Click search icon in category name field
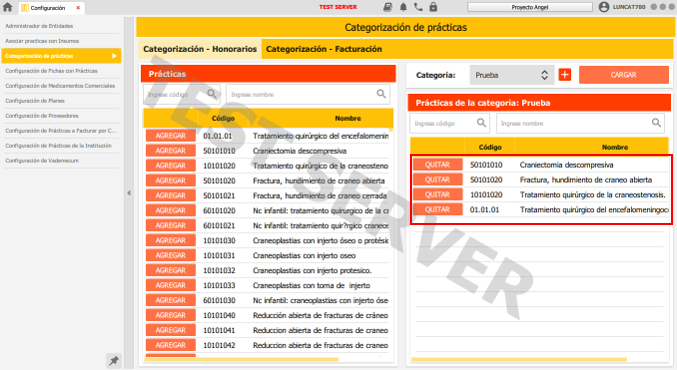Image resolution: width=677 pixels, height=370 pixels. [656, 123]
